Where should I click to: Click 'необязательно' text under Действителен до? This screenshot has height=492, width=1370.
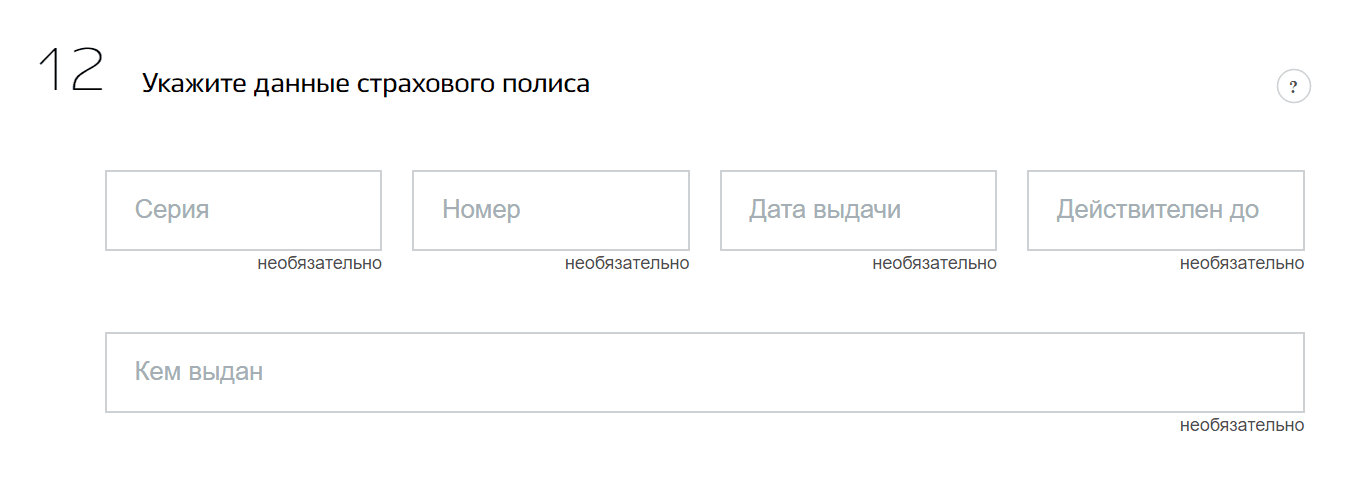point(1242,264)
